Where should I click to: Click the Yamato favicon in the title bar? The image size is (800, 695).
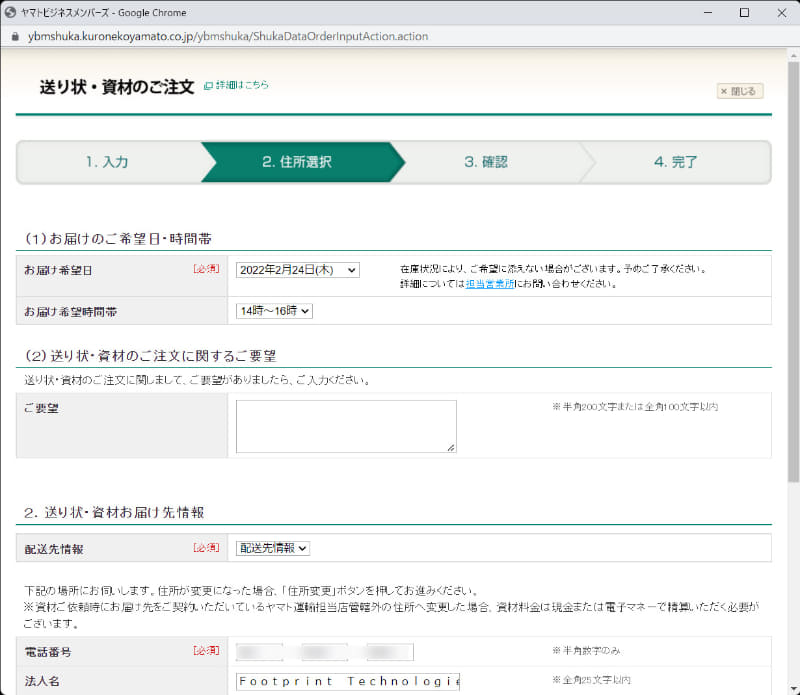click(x=12, y=13)
